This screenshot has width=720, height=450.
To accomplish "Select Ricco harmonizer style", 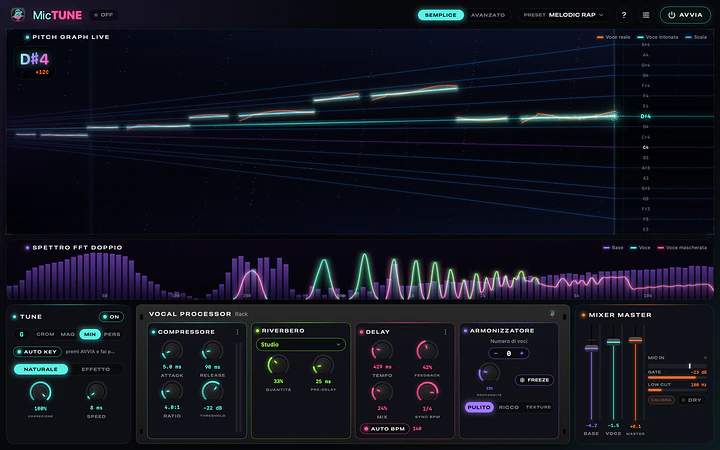I will pos(509,407).
